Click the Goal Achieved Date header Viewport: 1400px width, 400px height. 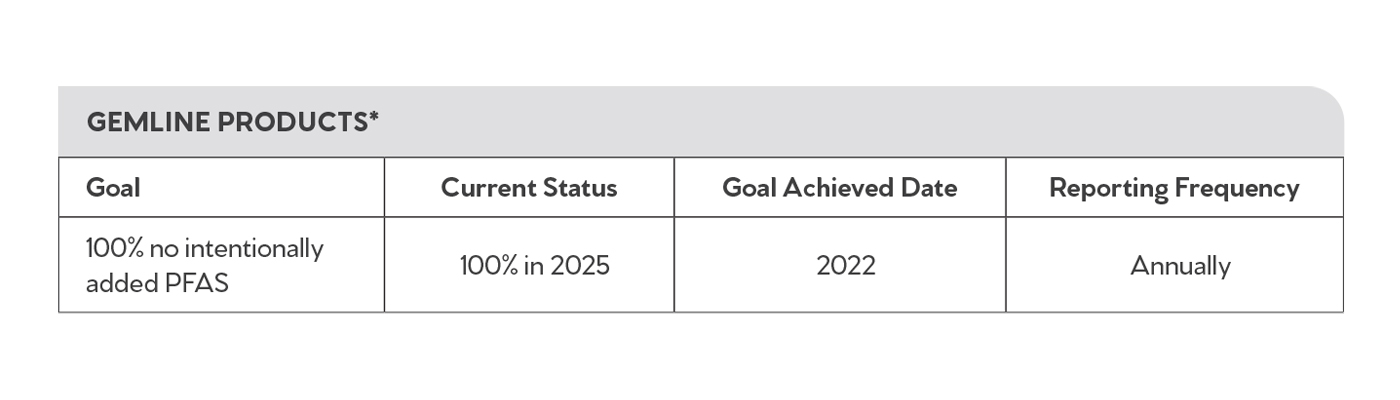[x=840, y=187]
